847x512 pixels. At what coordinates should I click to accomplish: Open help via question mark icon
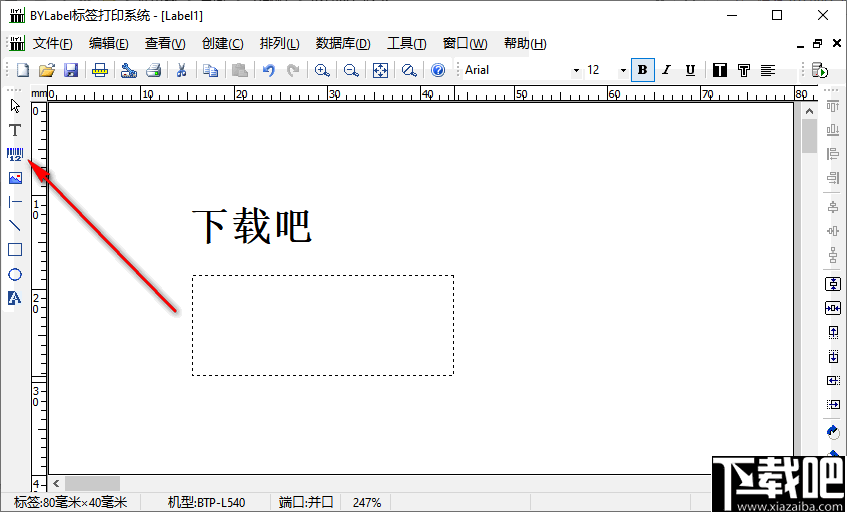438,70
